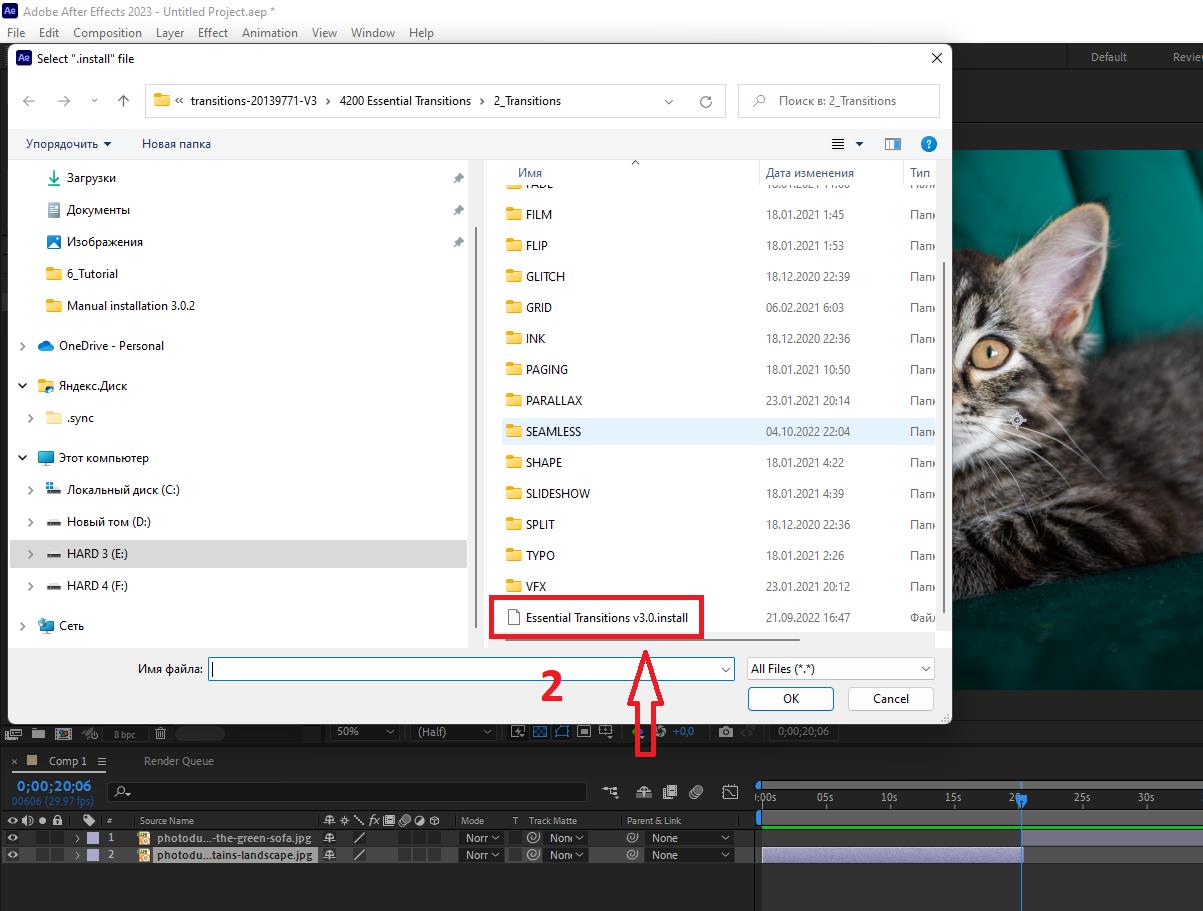The image size is (1203, 911).
Task: Click the shy switch on layer 1
Action: [x=330, y=838]
